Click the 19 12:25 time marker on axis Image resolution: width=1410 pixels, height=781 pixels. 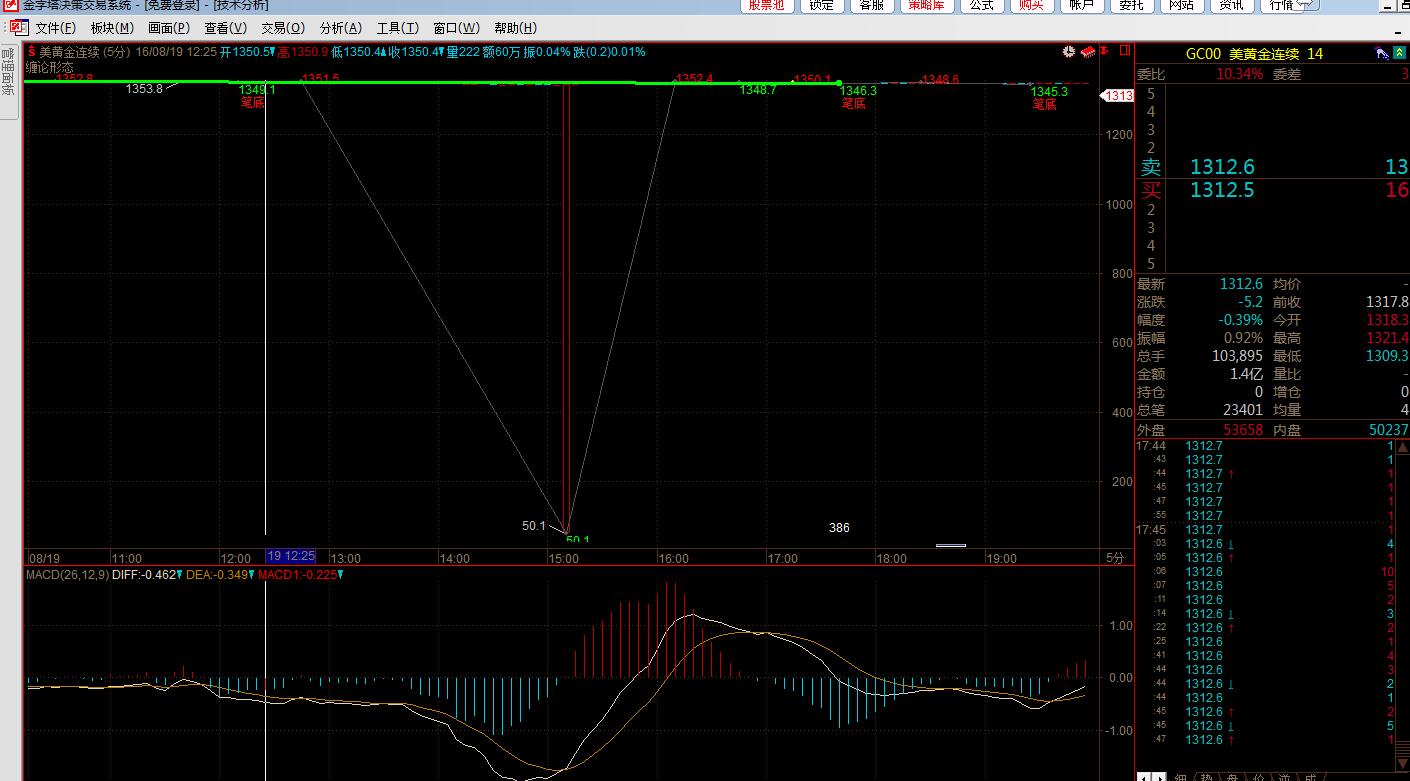pos(291,557)
